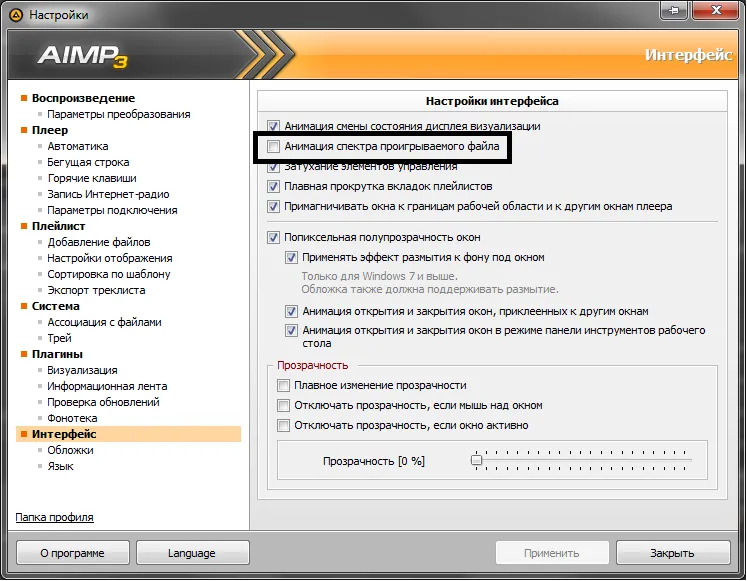Open Фонотека settings item
Viewport: 747px width, 581px height.
coord(72,419)
